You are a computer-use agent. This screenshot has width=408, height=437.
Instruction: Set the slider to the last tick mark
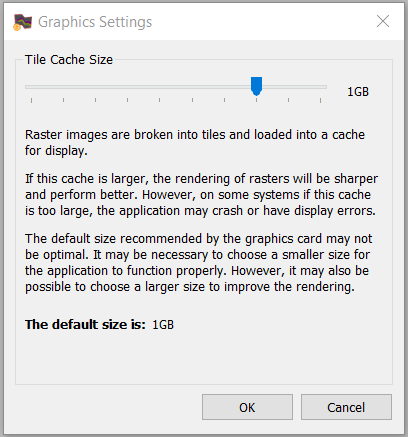click(x=320, y=100)
